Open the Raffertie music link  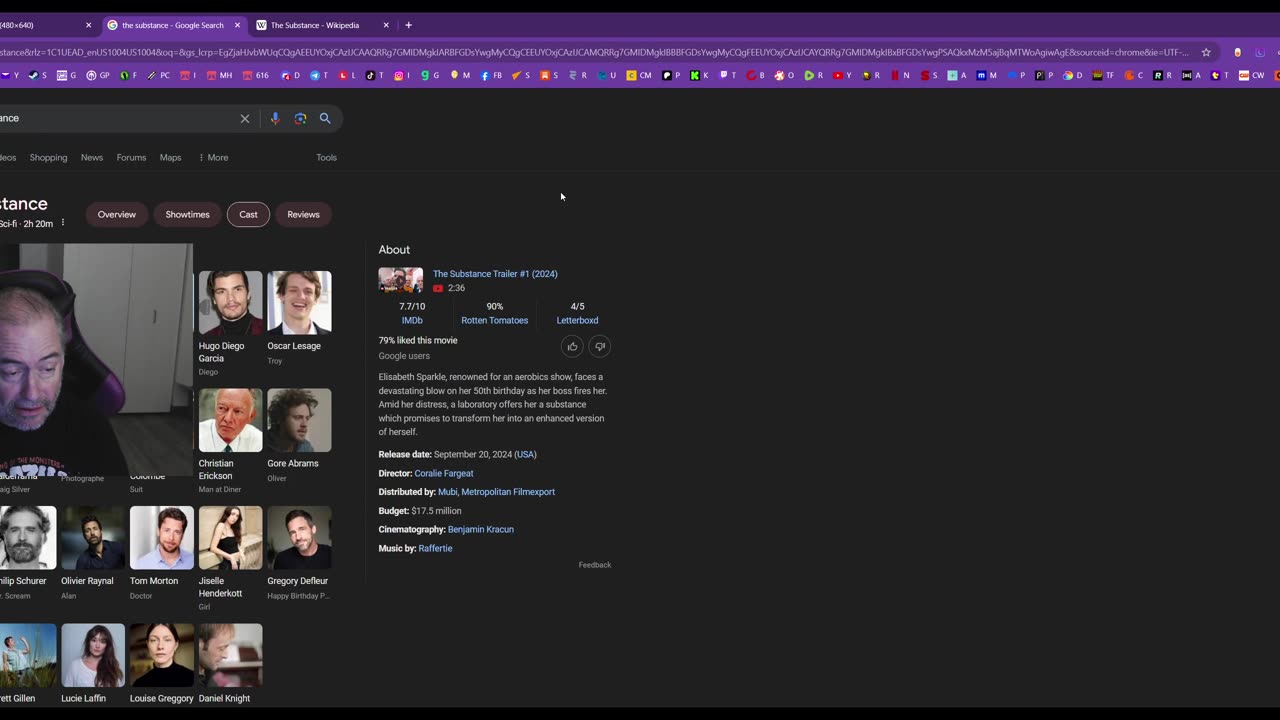[x=435, y=548]
